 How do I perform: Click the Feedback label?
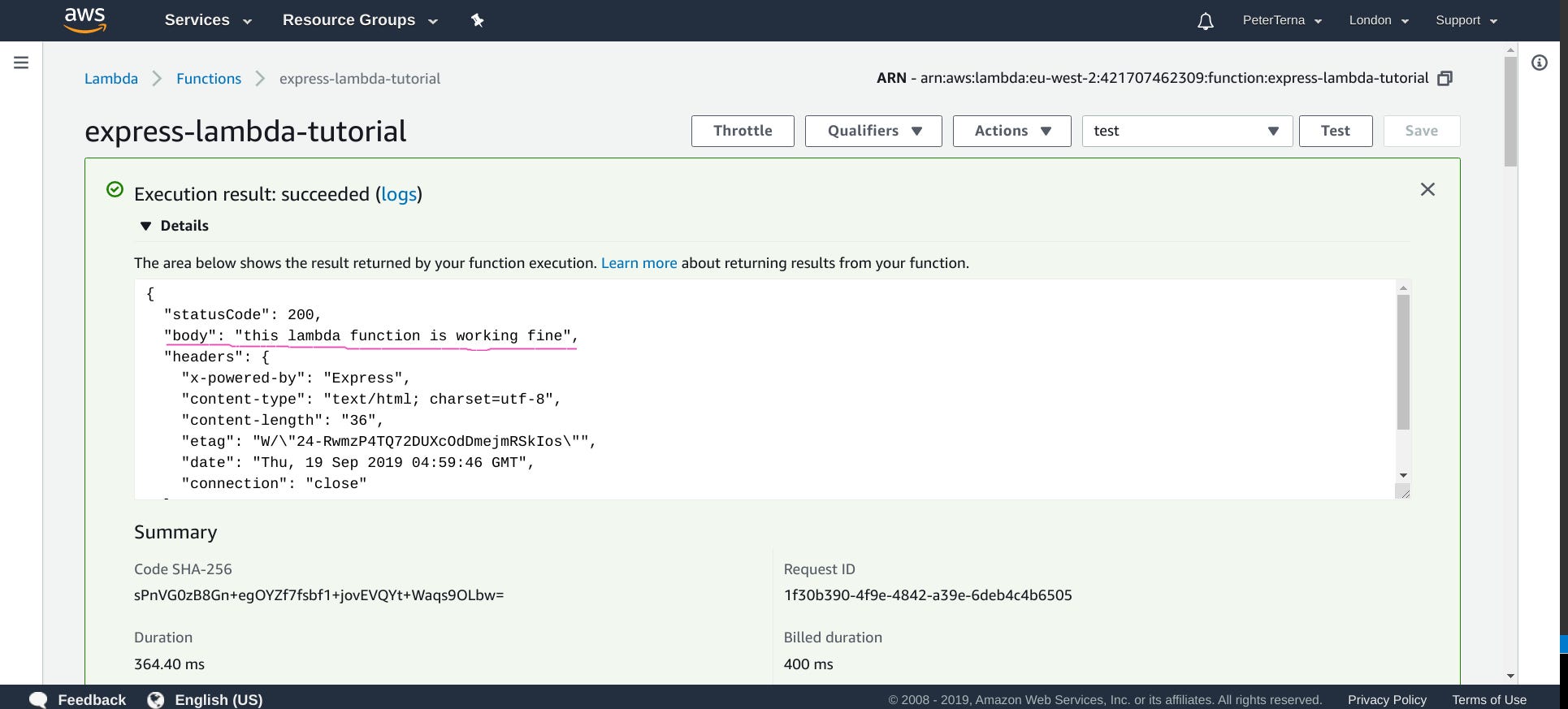(x=92, y=700)
